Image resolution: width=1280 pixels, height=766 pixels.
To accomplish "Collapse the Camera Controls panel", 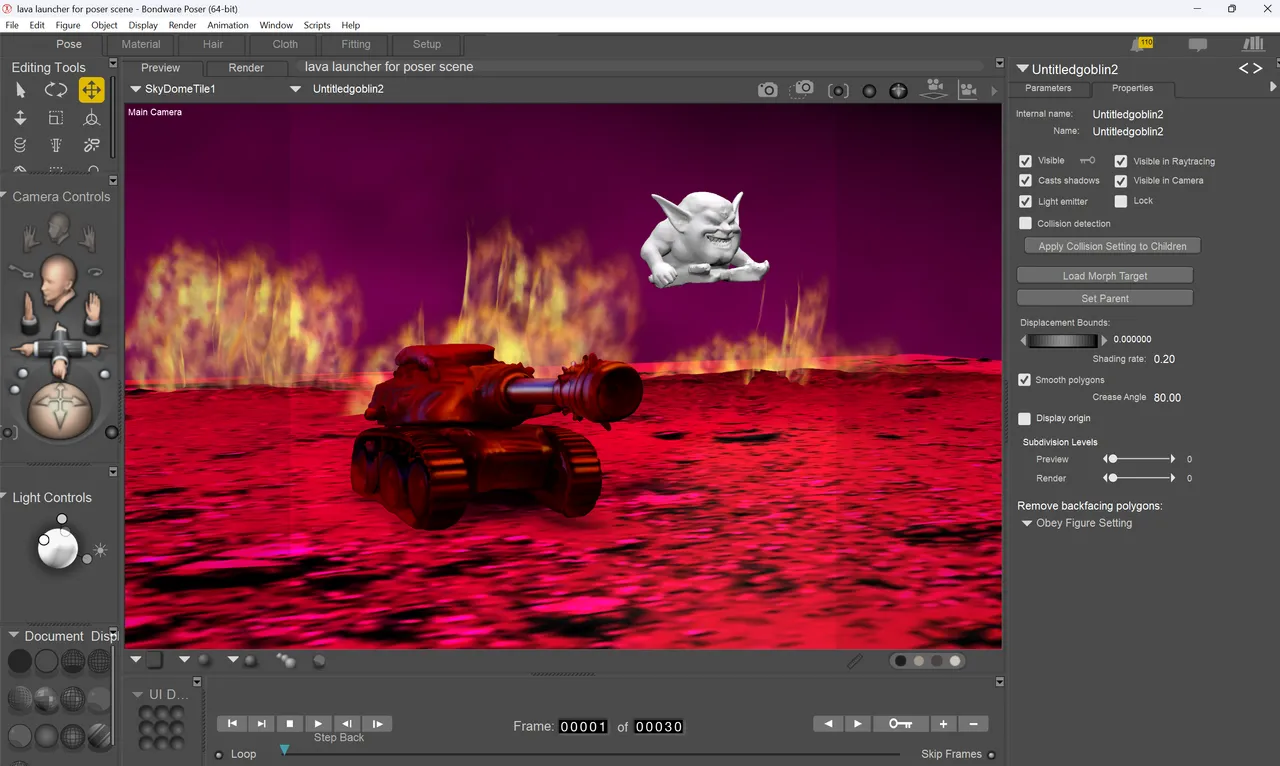I will pyautogui.click(x=3, y=196).
